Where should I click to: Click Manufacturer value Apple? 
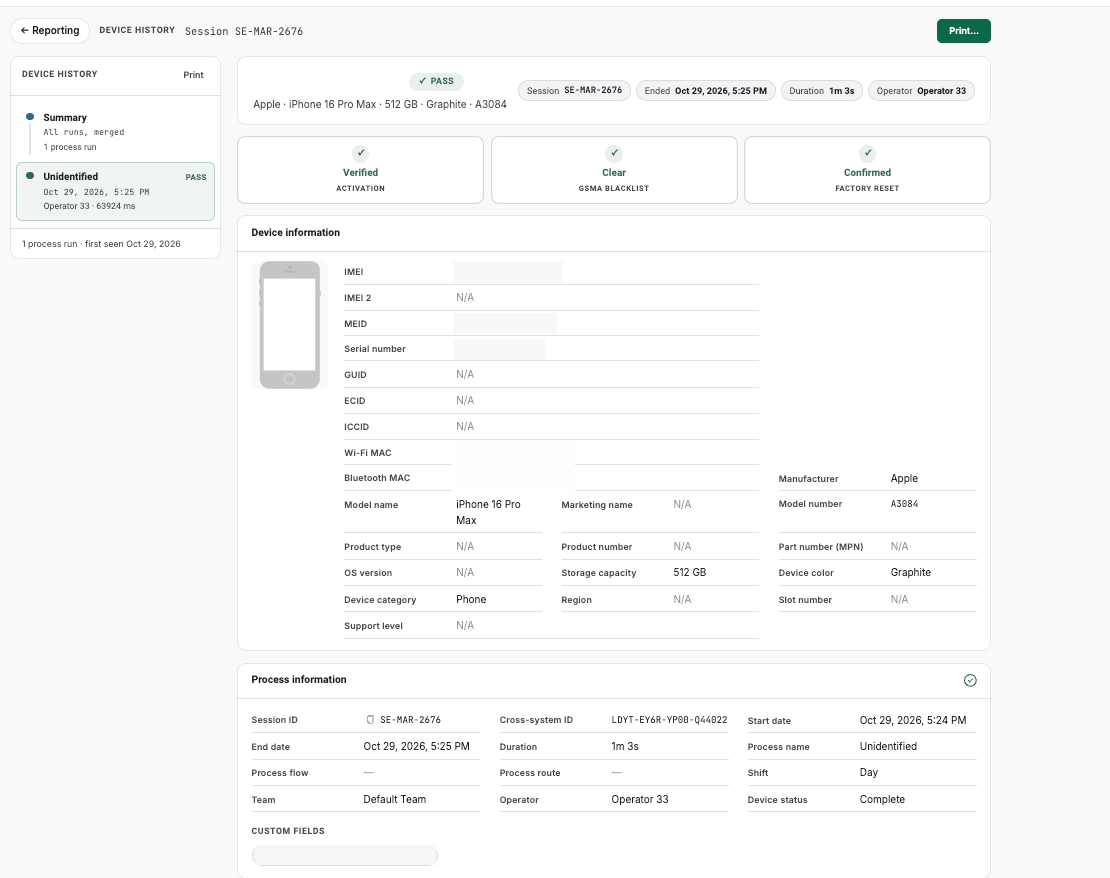904,478
